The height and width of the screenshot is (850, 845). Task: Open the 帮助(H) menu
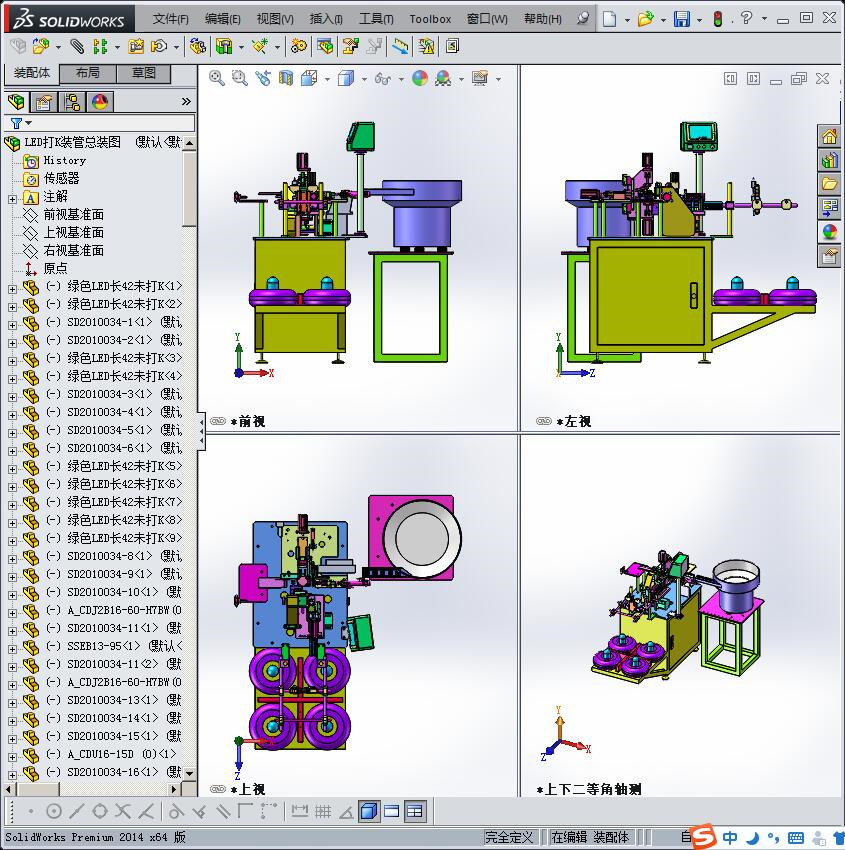click(x=543, y=19)
